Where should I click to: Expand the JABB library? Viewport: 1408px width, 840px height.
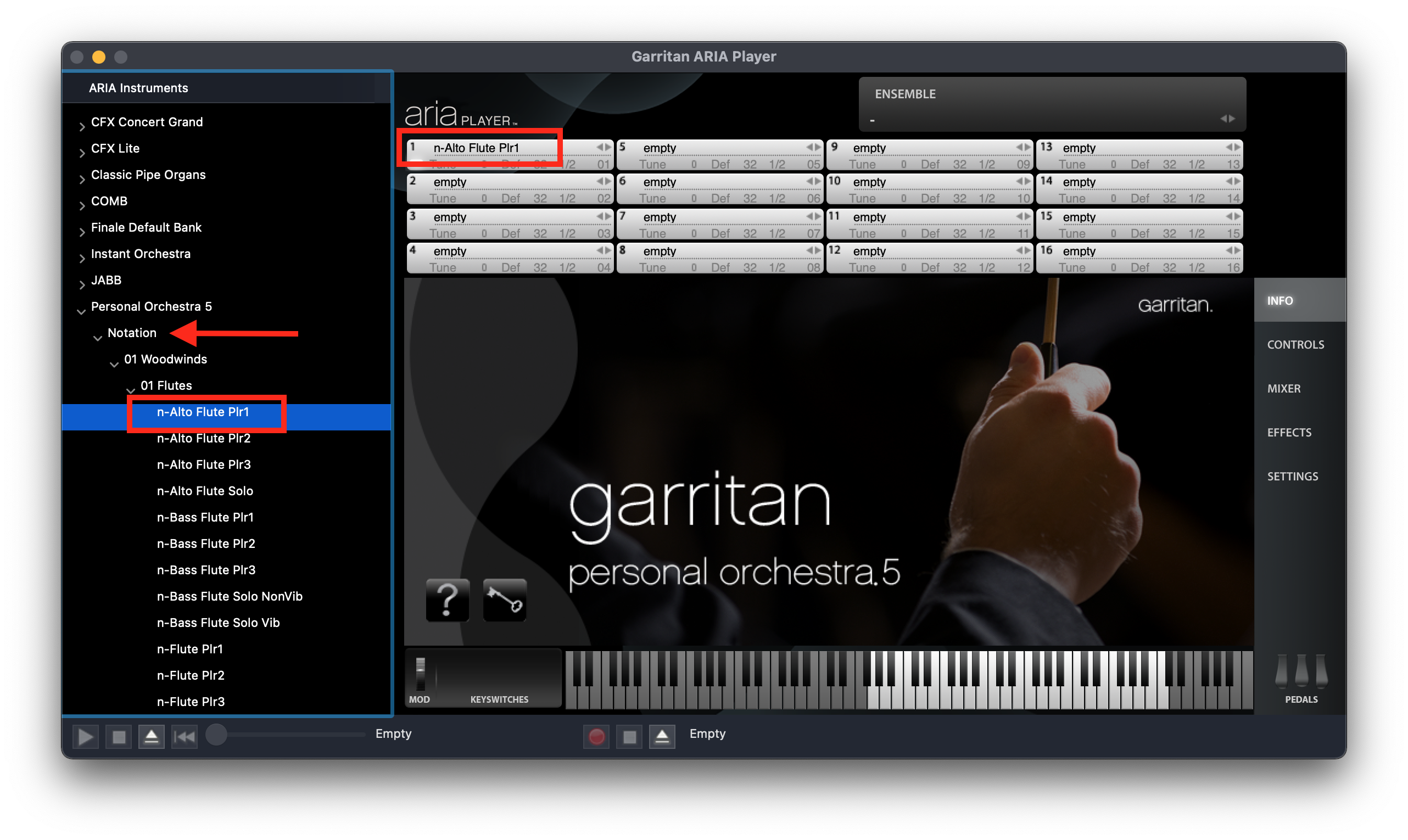pos(82,284)
